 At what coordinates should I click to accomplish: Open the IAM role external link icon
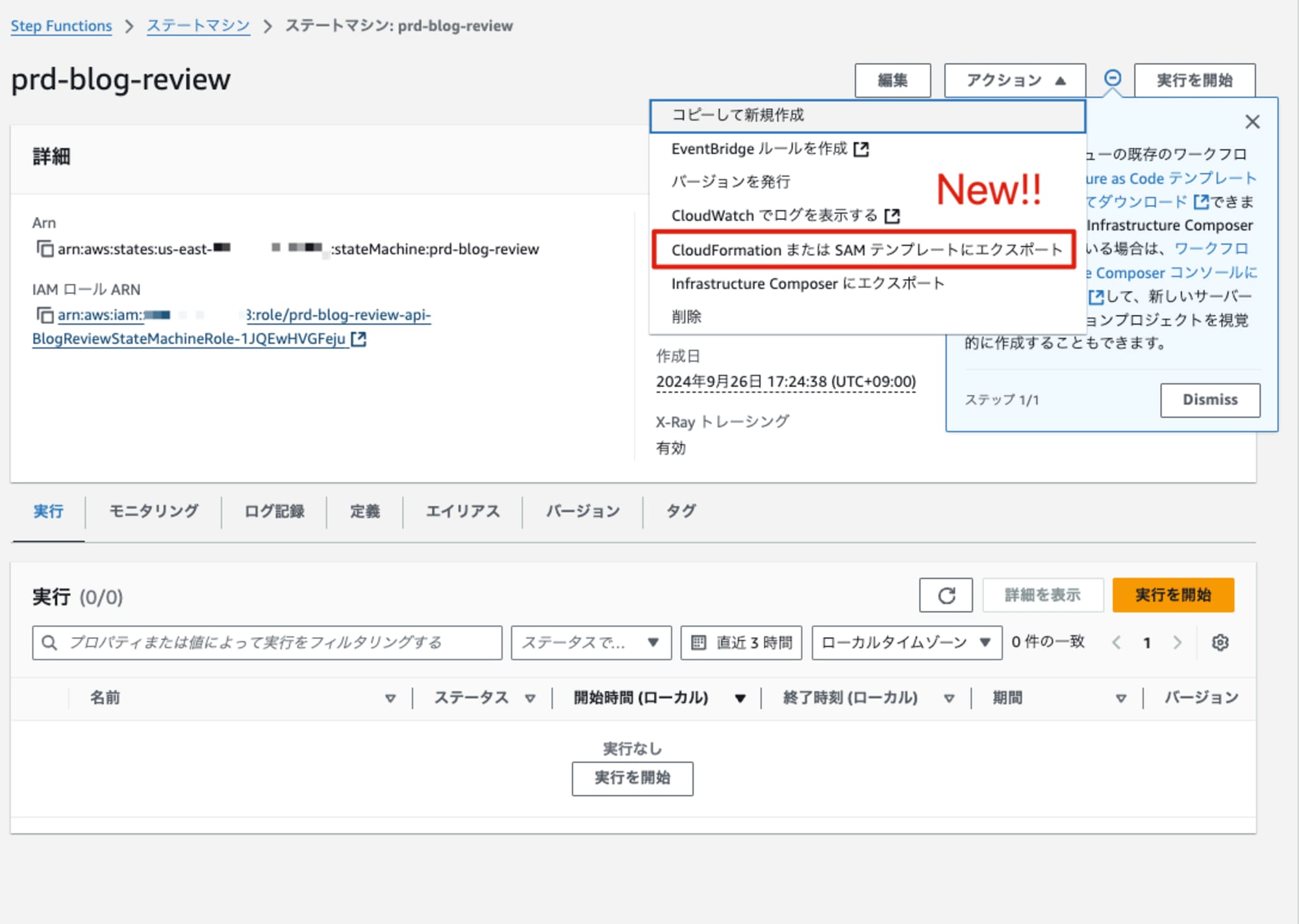359,339
